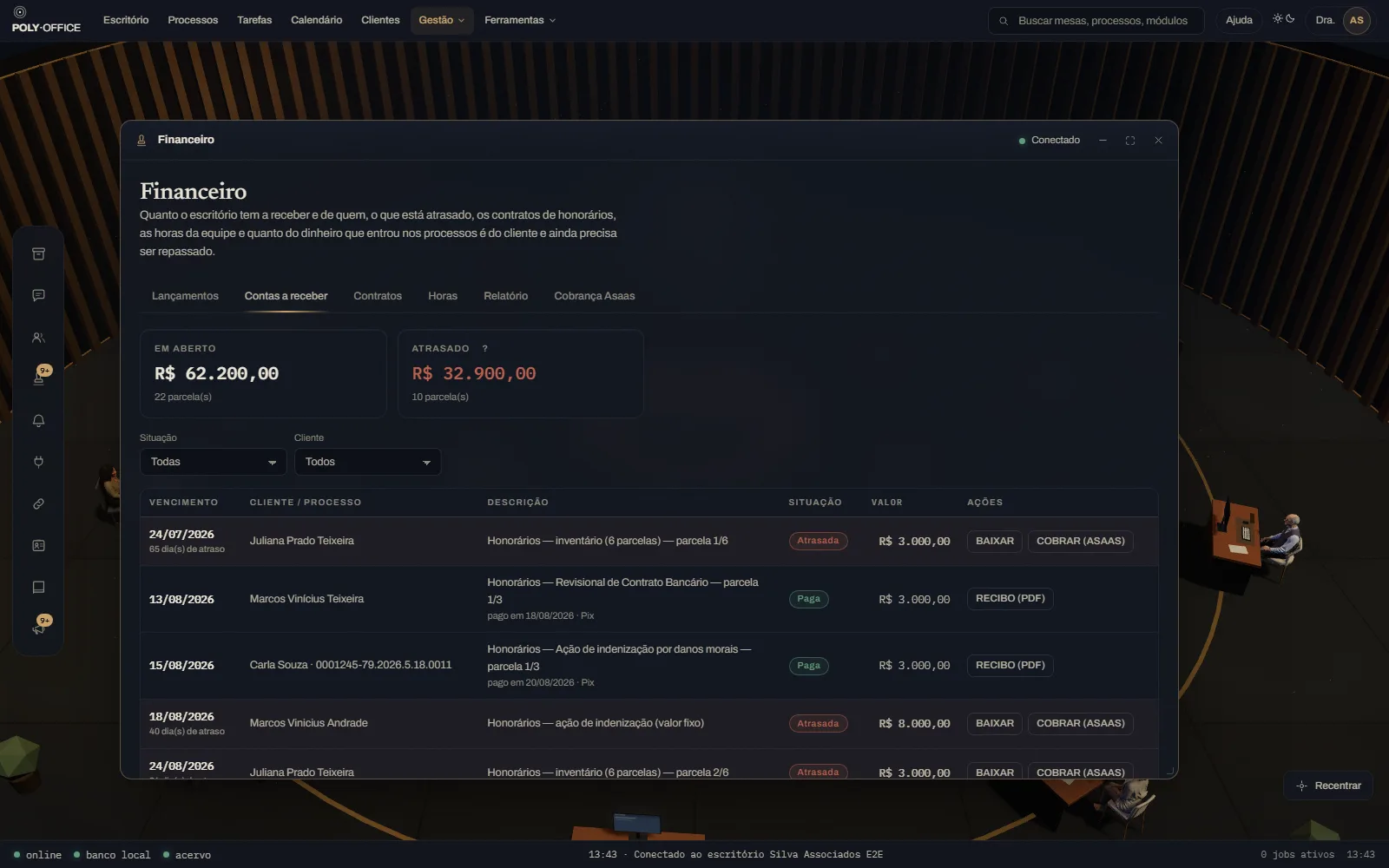The width and height of the screenshot is (1389, 868).
Task: Open the Tarefas menu item
Action: pos(254,20)
